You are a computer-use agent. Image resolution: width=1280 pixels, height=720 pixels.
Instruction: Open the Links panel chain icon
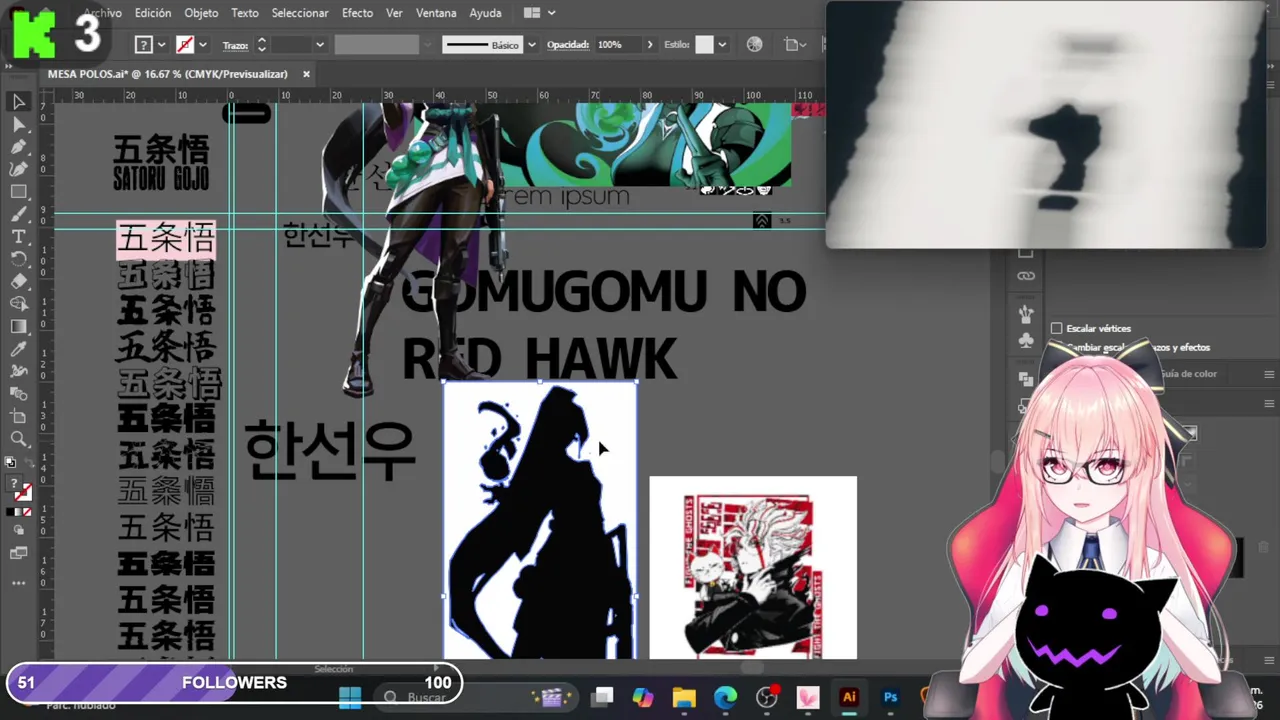pos(1026,276)
